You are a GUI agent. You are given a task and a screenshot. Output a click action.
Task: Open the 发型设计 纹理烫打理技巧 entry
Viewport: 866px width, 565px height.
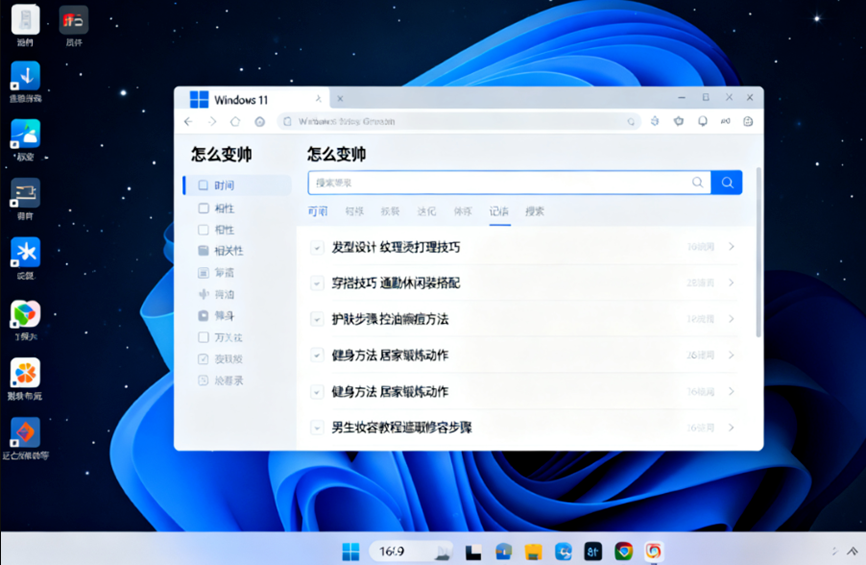[x=395, y=247]
